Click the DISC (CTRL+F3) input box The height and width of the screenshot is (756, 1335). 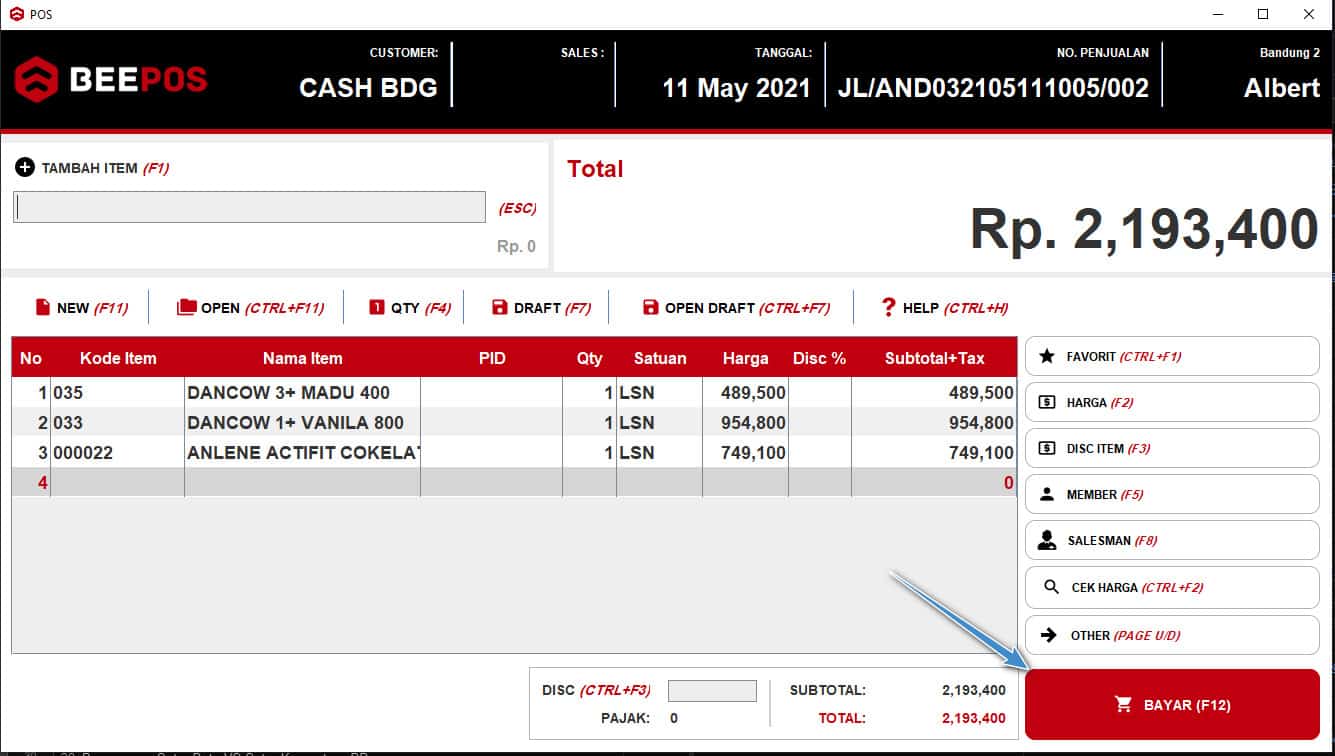[x=712, y=690]
